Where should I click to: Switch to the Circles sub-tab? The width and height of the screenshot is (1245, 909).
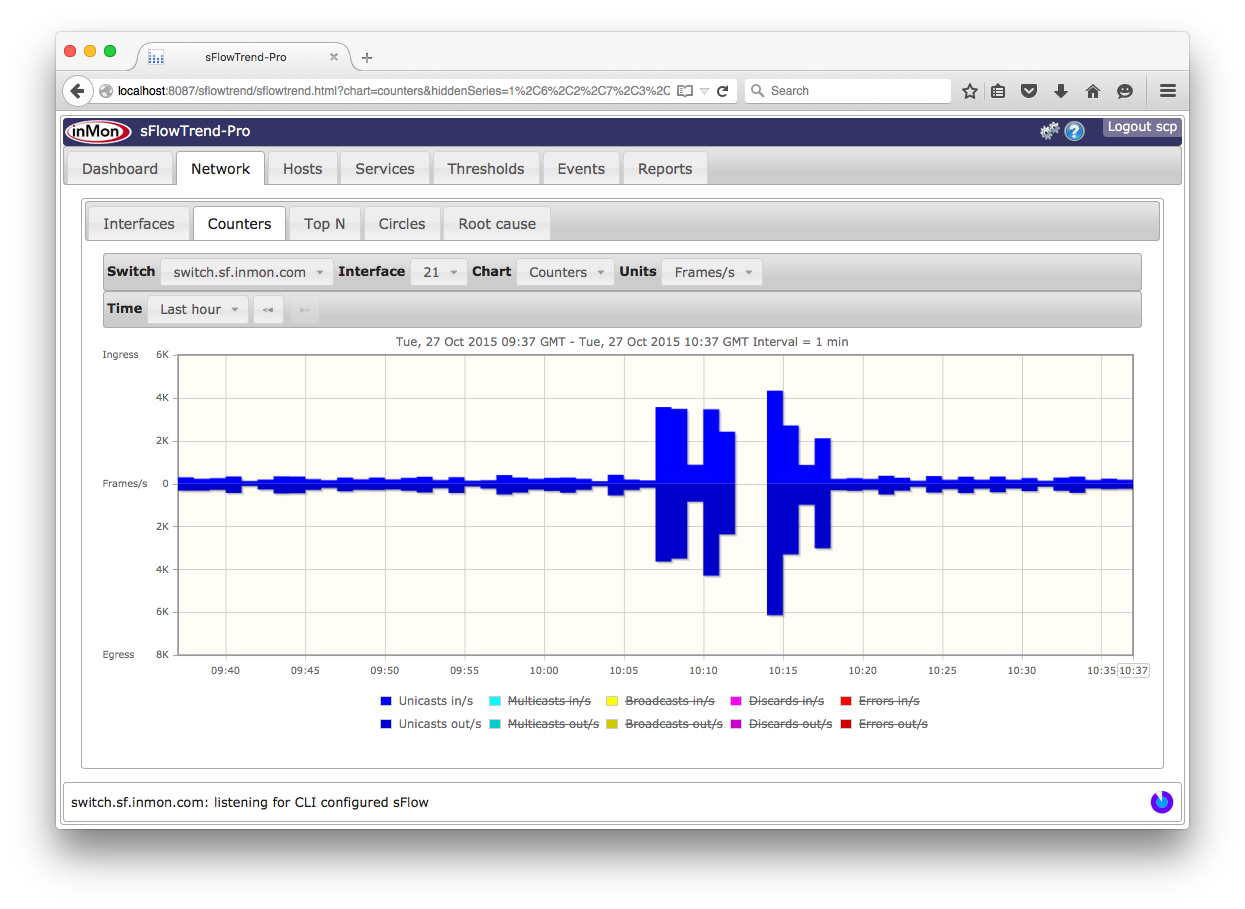pos(402,224)
